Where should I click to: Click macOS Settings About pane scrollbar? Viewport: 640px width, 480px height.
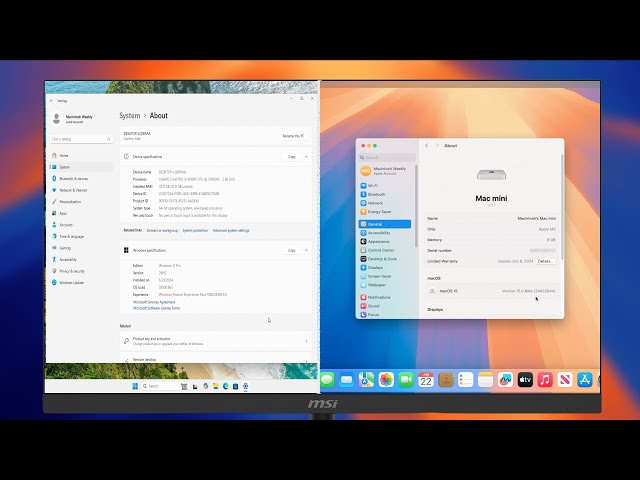(x=562, y=206)
